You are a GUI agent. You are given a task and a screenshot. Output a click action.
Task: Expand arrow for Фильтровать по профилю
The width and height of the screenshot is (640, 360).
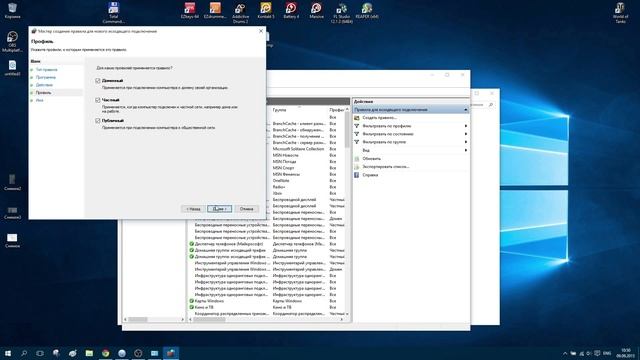[466, 126]
